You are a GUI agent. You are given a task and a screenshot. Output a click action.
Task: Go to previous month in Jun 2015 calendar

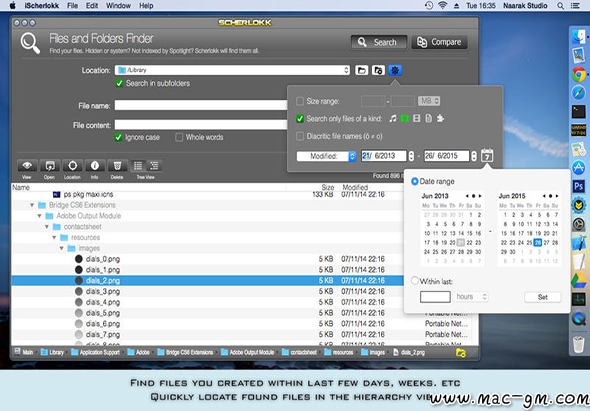tap(544, 196)
